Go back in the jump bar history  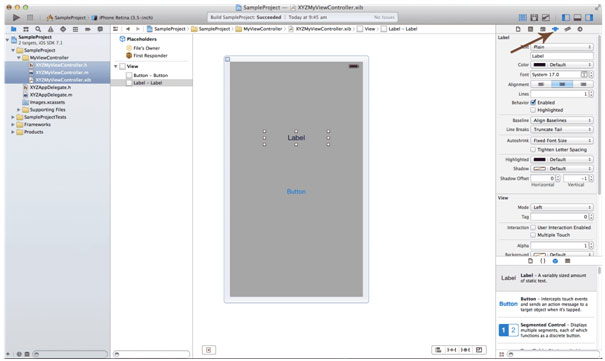pos(128,29)
